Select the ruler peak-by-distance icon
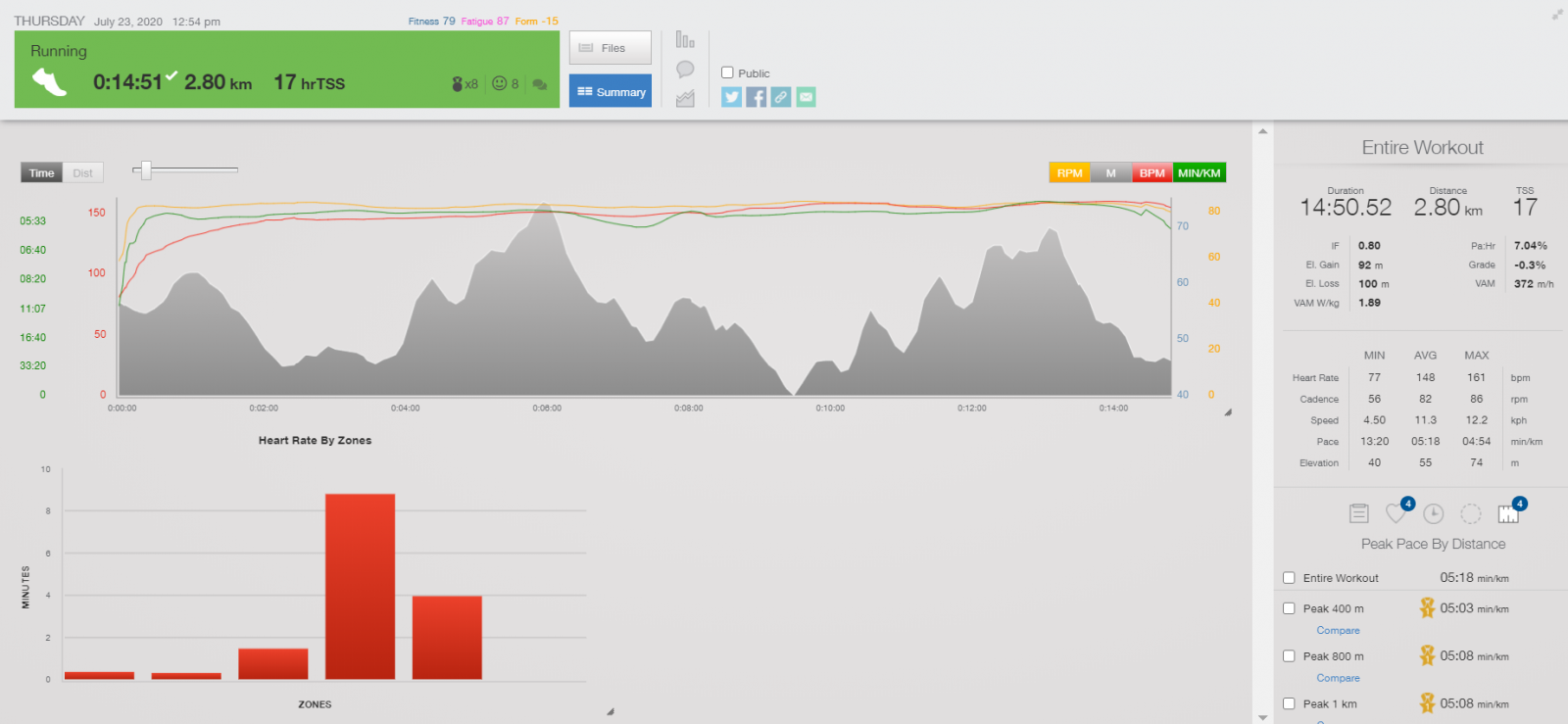This screenshot has width=1568, height=724. click(x=1508, y=513)
